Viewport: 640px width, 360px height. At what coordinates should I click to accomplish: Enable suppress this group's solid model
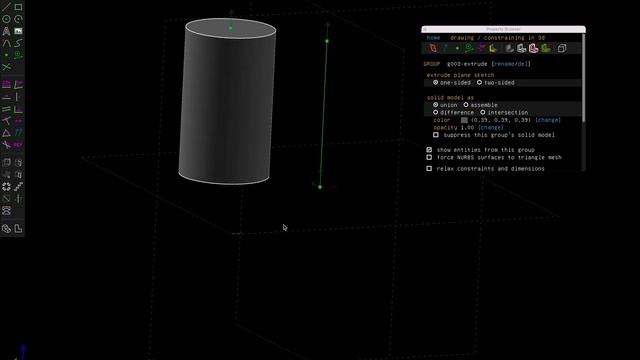436,135
